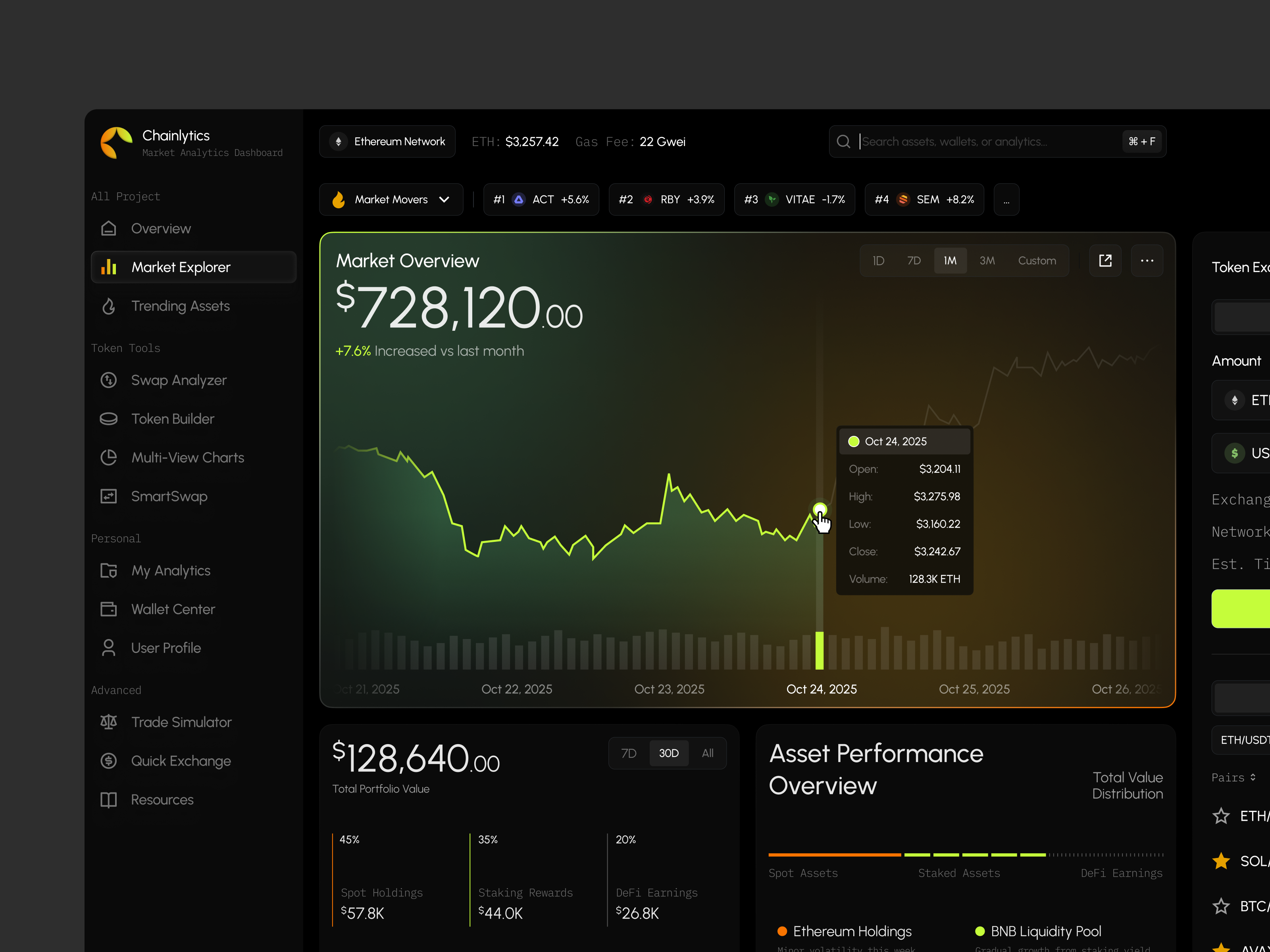Select the 3M chart range tab
This screenshot has width=1270, height=952.
pos(987,261)
